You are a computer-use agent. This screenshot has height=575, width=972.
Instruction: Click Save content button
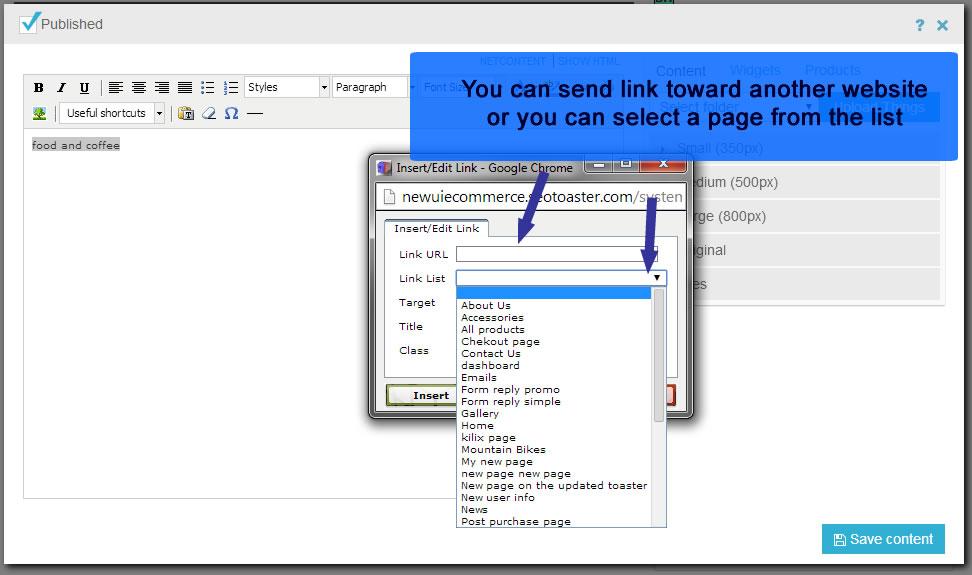[883, 539]
